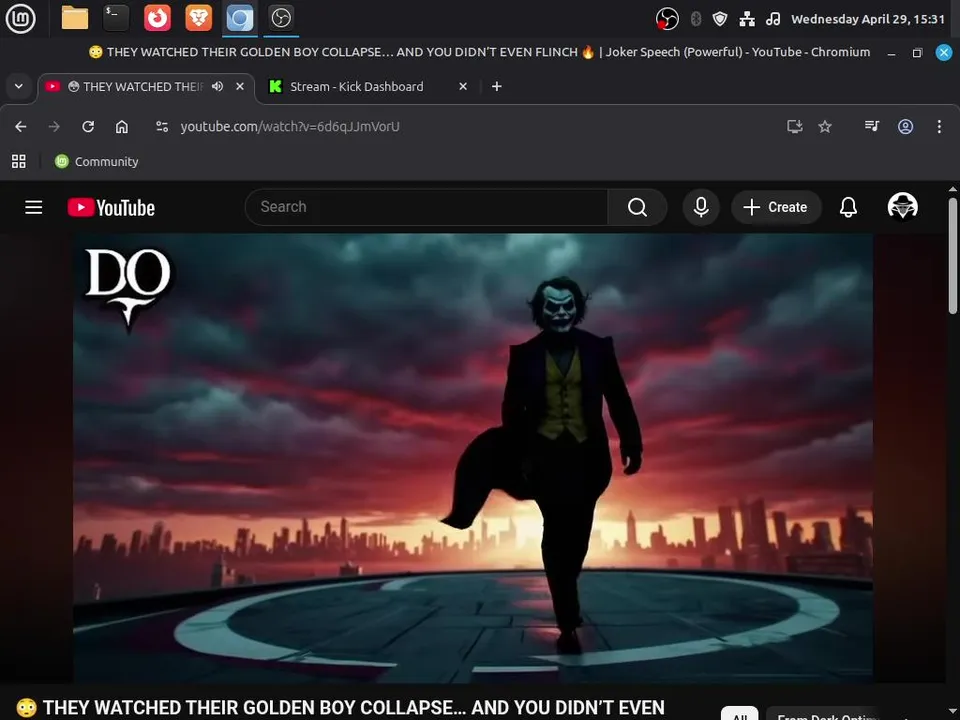Click the Joker video player
The width and height of the screenshot is (960, 720).
(x=473, y=458)
